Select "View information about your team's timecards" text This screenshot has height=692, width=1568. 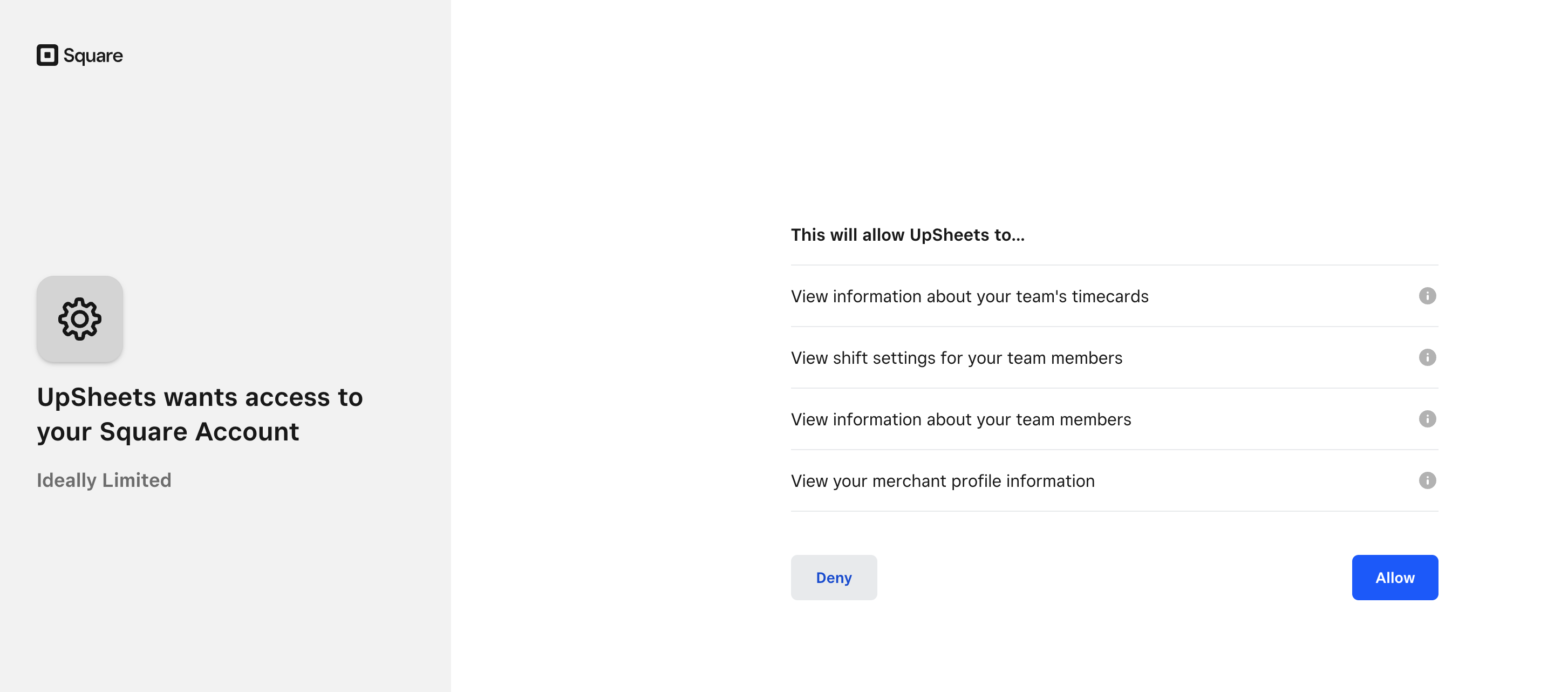[969, 297]
